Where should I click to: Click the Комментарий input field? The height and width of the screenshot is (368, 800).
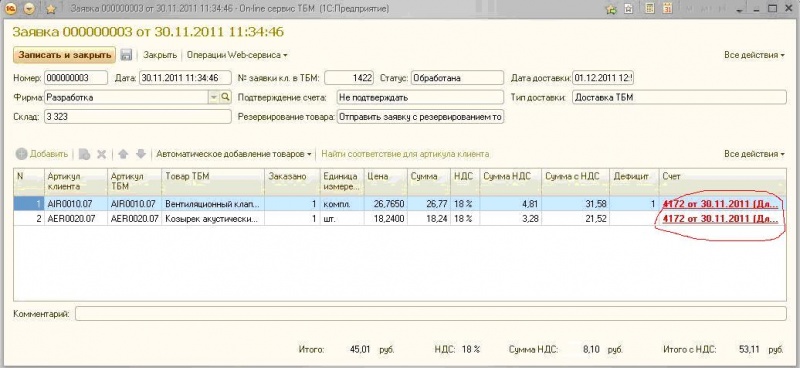431,313
